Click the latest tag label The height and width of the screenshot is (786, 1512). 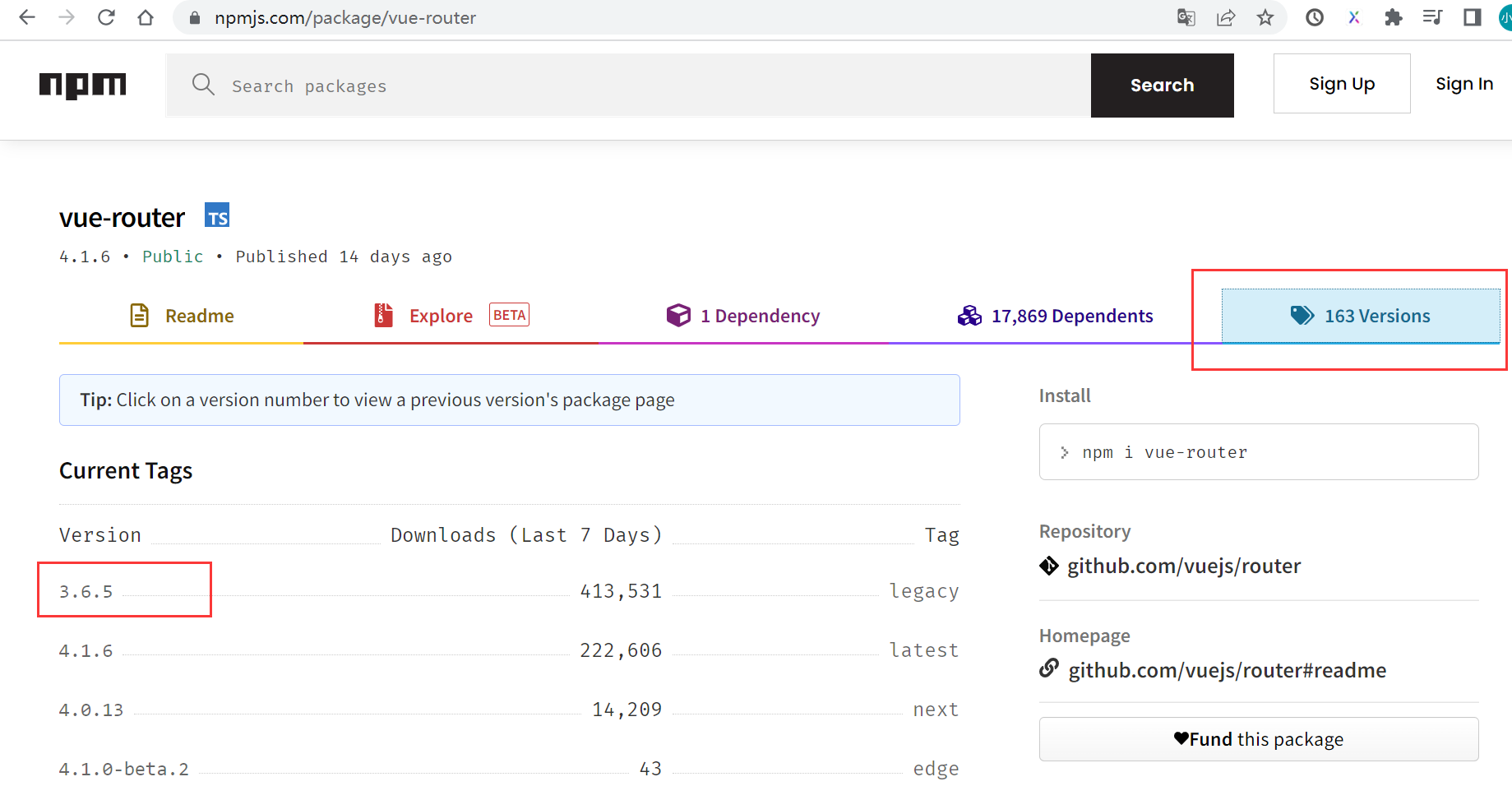(924, 650)
